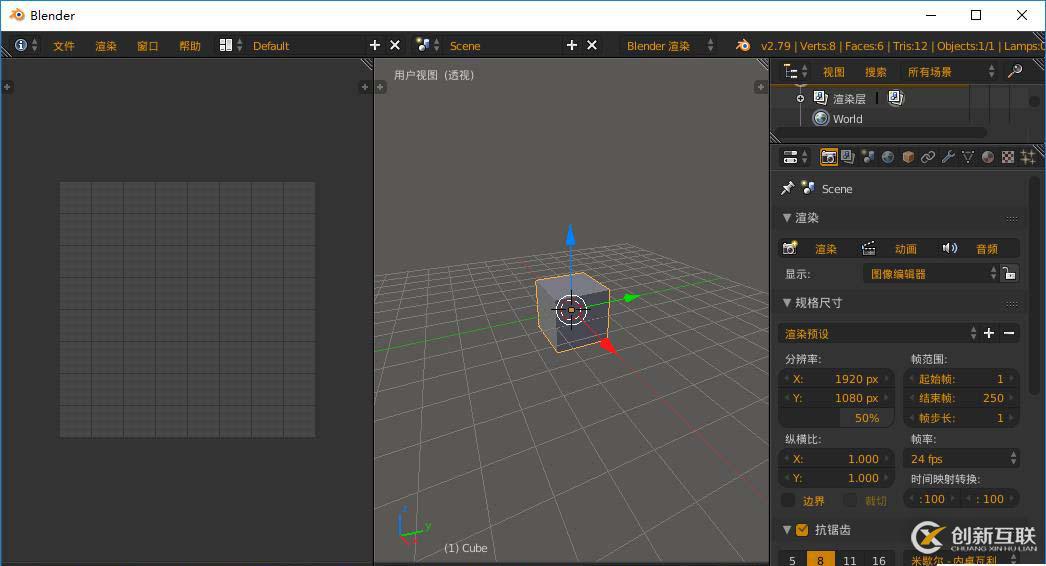The width and height of the screenshot is (1046, 566).
Task: Select the Object properties cube icon
Action: 908,157
